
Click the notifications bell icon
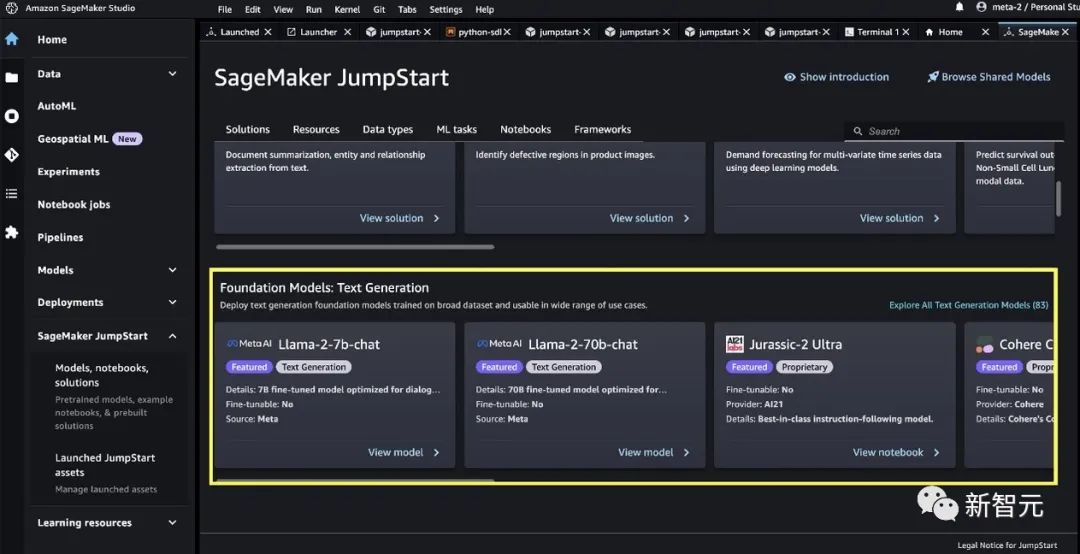pos(960,9)
